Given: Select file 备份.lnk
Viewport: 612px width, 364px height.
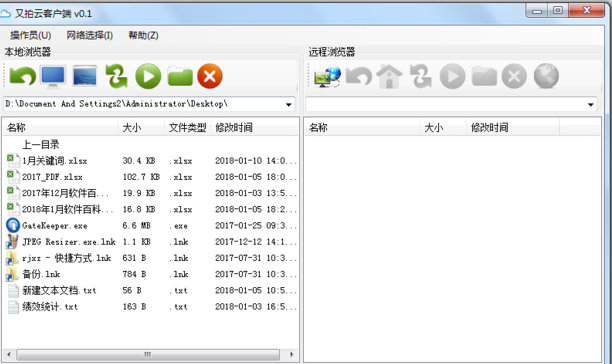Looking at the screenshot, I should tap(41, 274).
